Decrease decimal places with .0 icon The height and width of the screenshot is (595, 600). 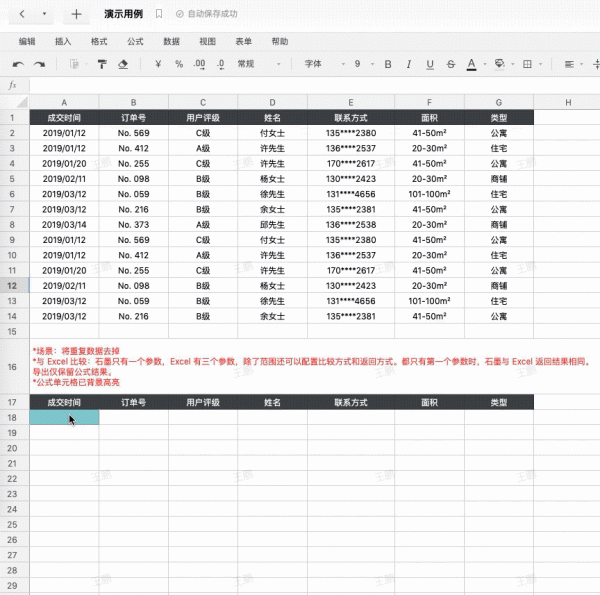pos(221,64)
